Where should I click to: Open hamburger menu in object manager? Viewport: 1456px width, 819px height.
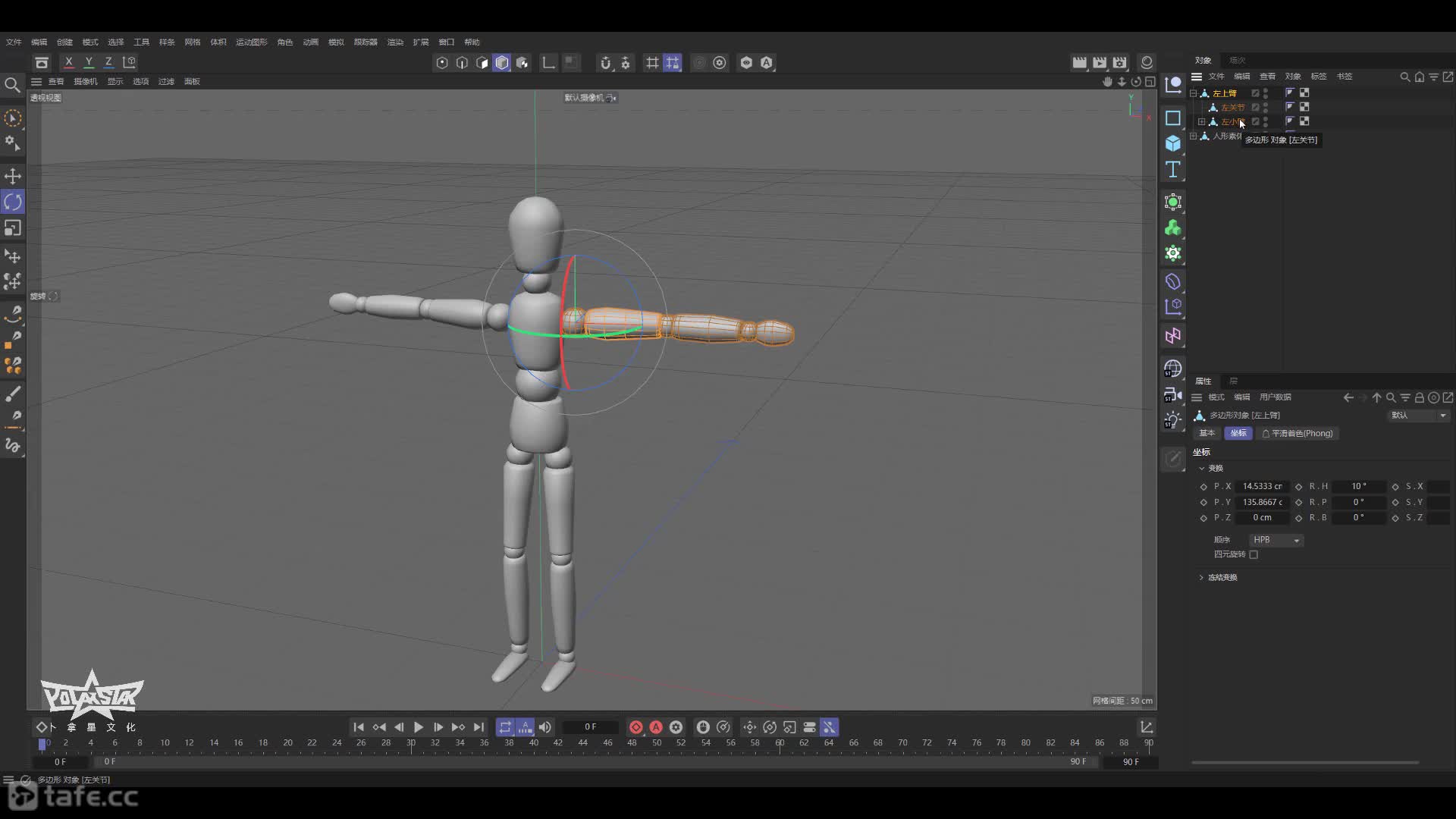pyautogui.click(x=1197, y=77)
